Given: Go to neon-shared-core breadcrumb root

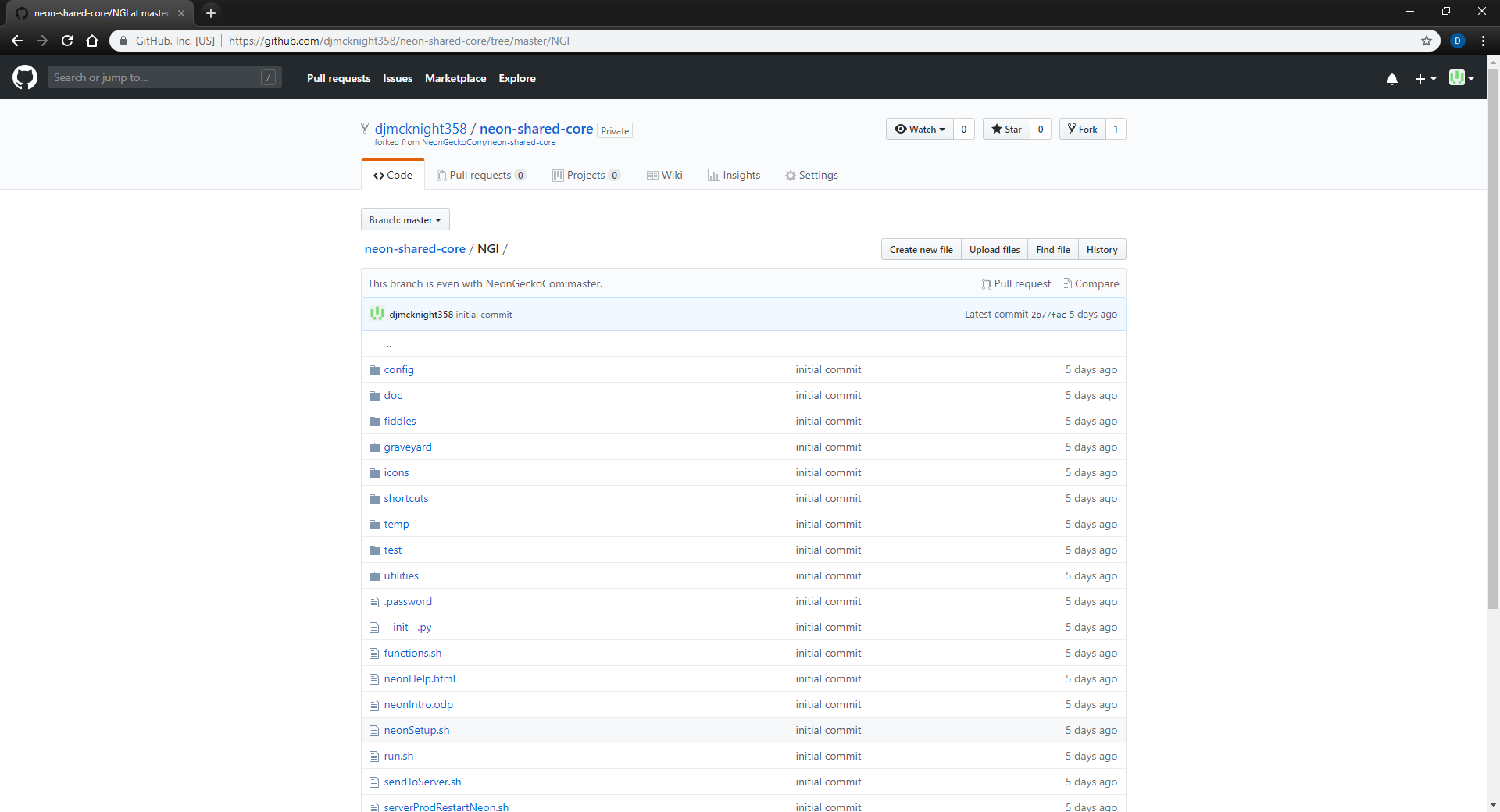Looking at the screenshot, I should point(415,248).
